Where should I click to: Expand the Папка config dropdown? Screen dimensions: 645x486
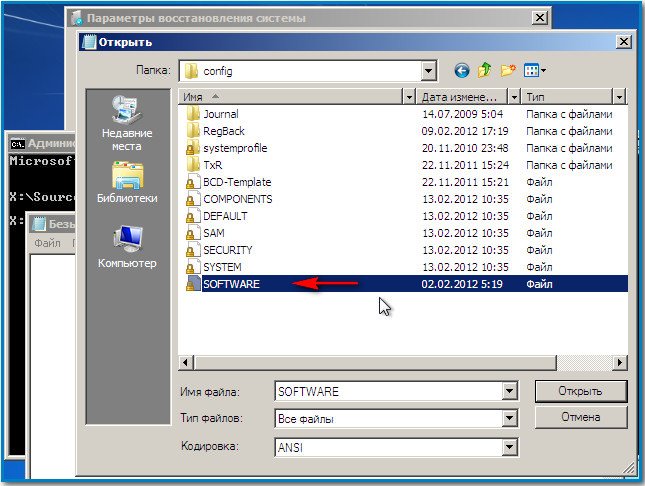pos(429,71)
